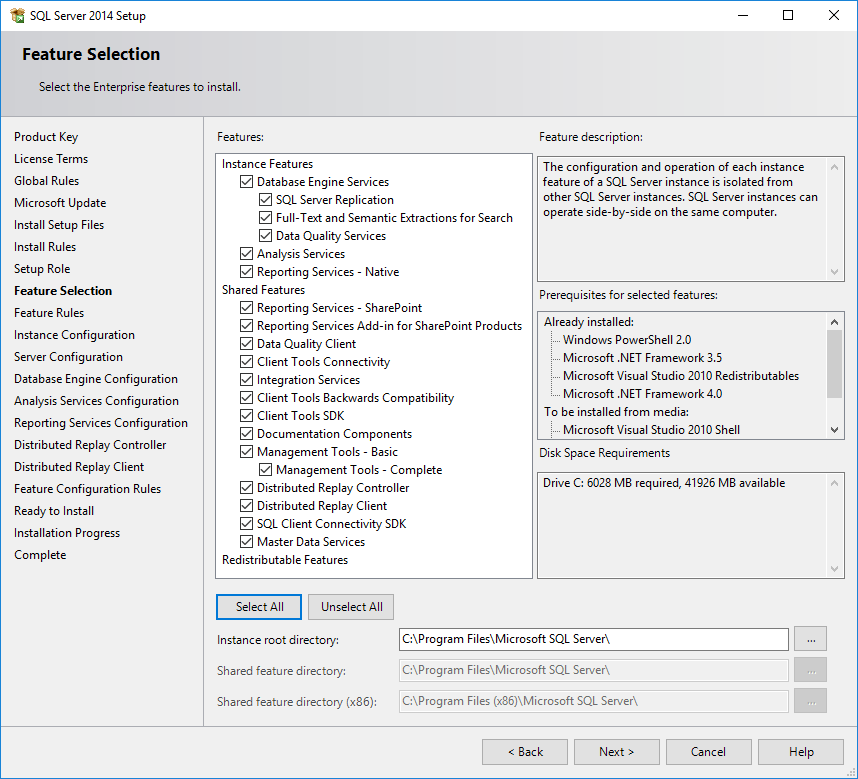The height and width of the screenshot is (779, 858).
Task: Click the prerequisites list scrollbar thumb
Action: coord(834,364)
